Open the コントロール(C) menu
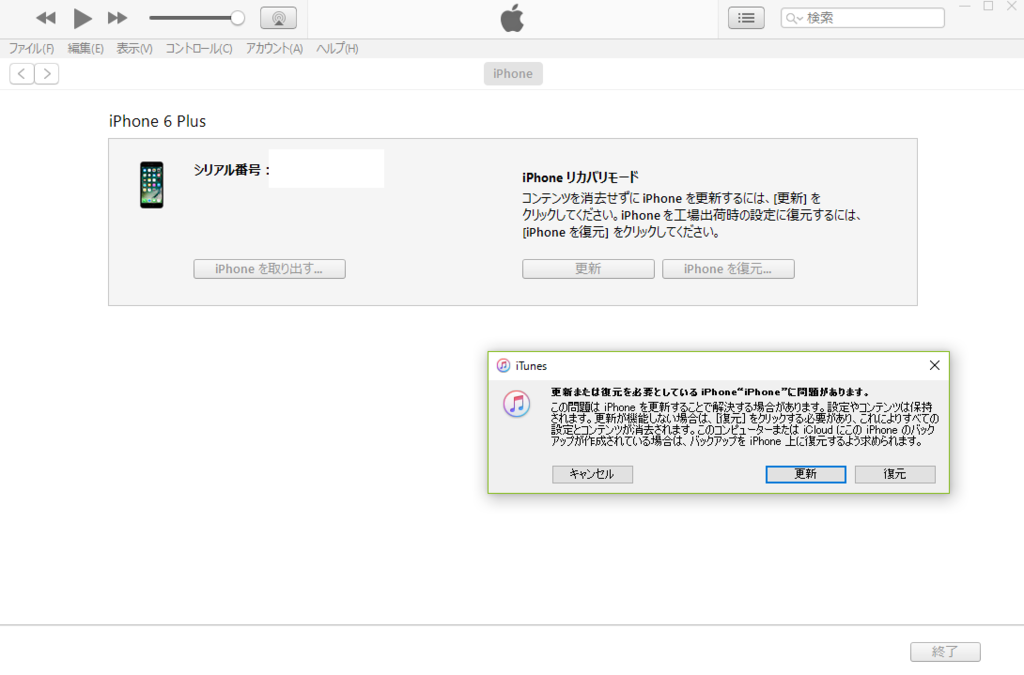 click(199, 48)
